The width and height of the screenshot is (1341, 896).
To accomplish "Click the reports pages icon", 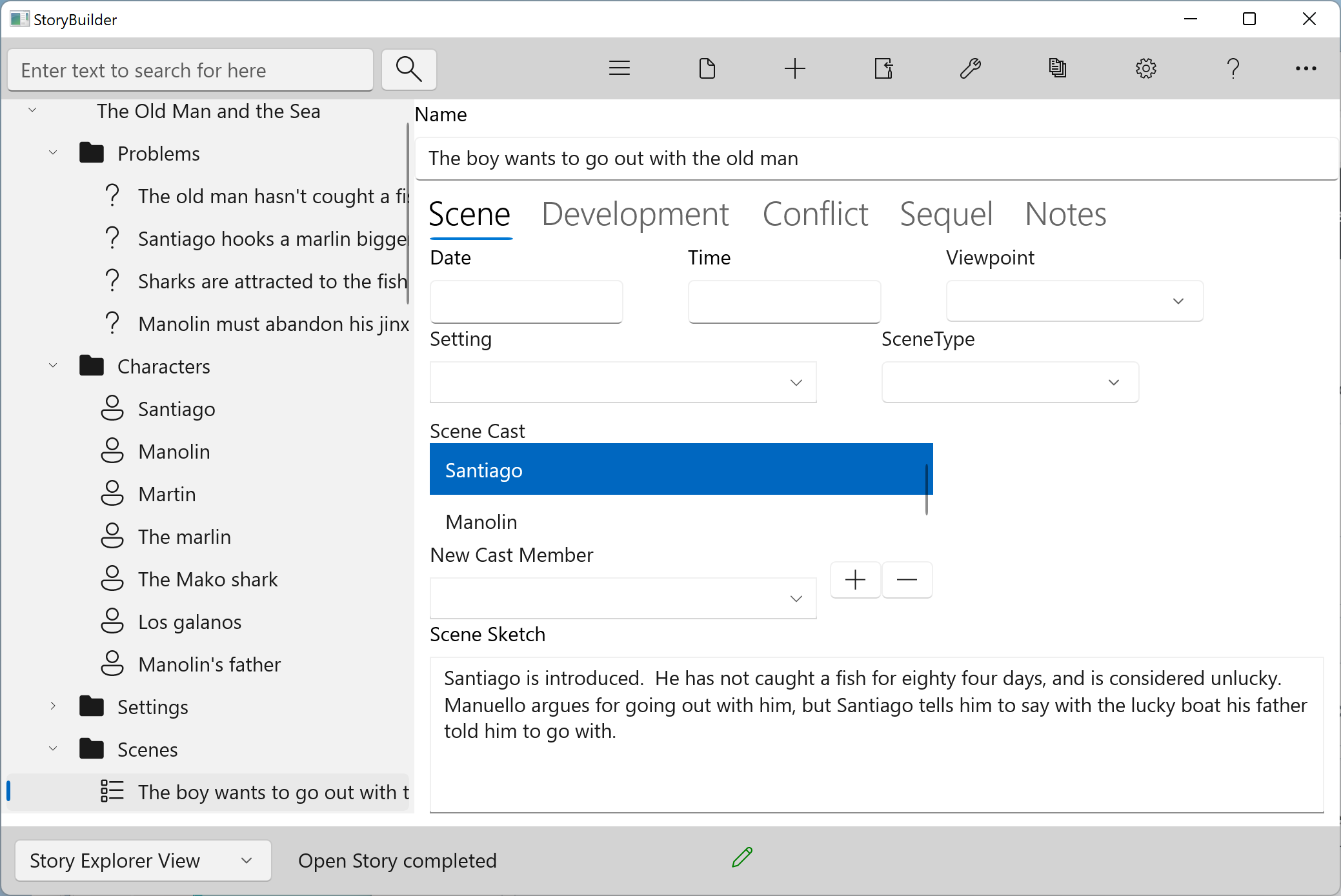I will point(1057,68).
